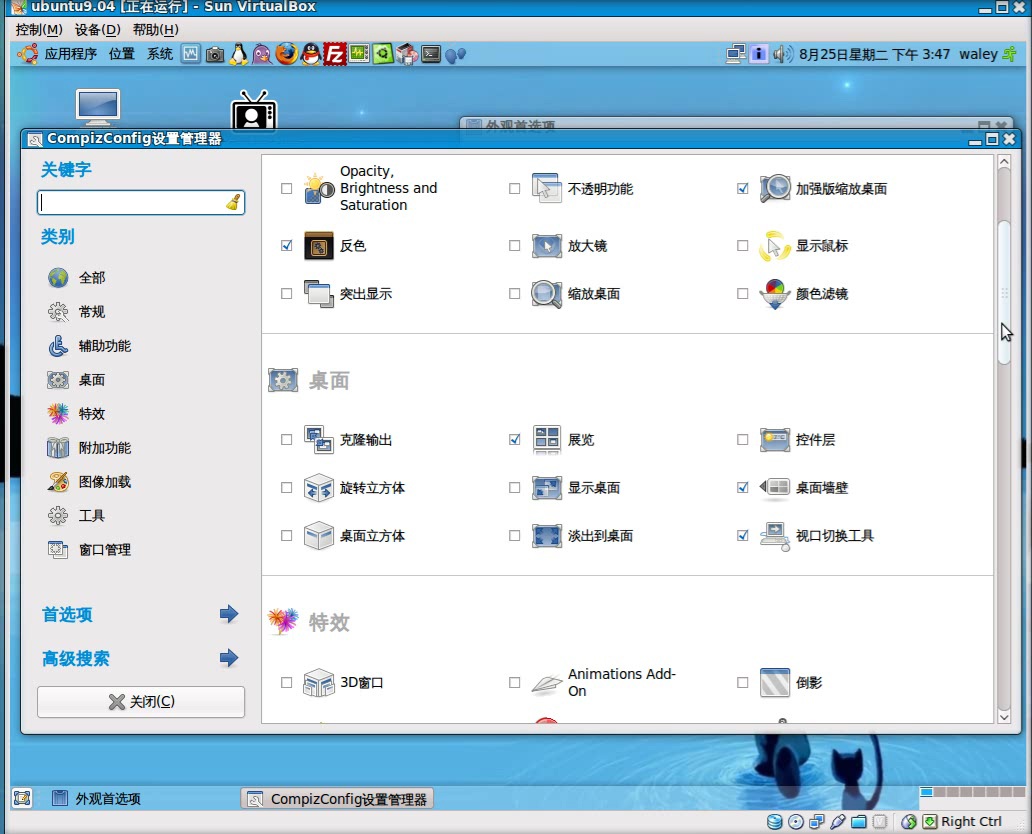This screenshot has height=834, width=1032.
Task: Uncheck the 展览 plugin checkbox
Action: click(515, 440)
